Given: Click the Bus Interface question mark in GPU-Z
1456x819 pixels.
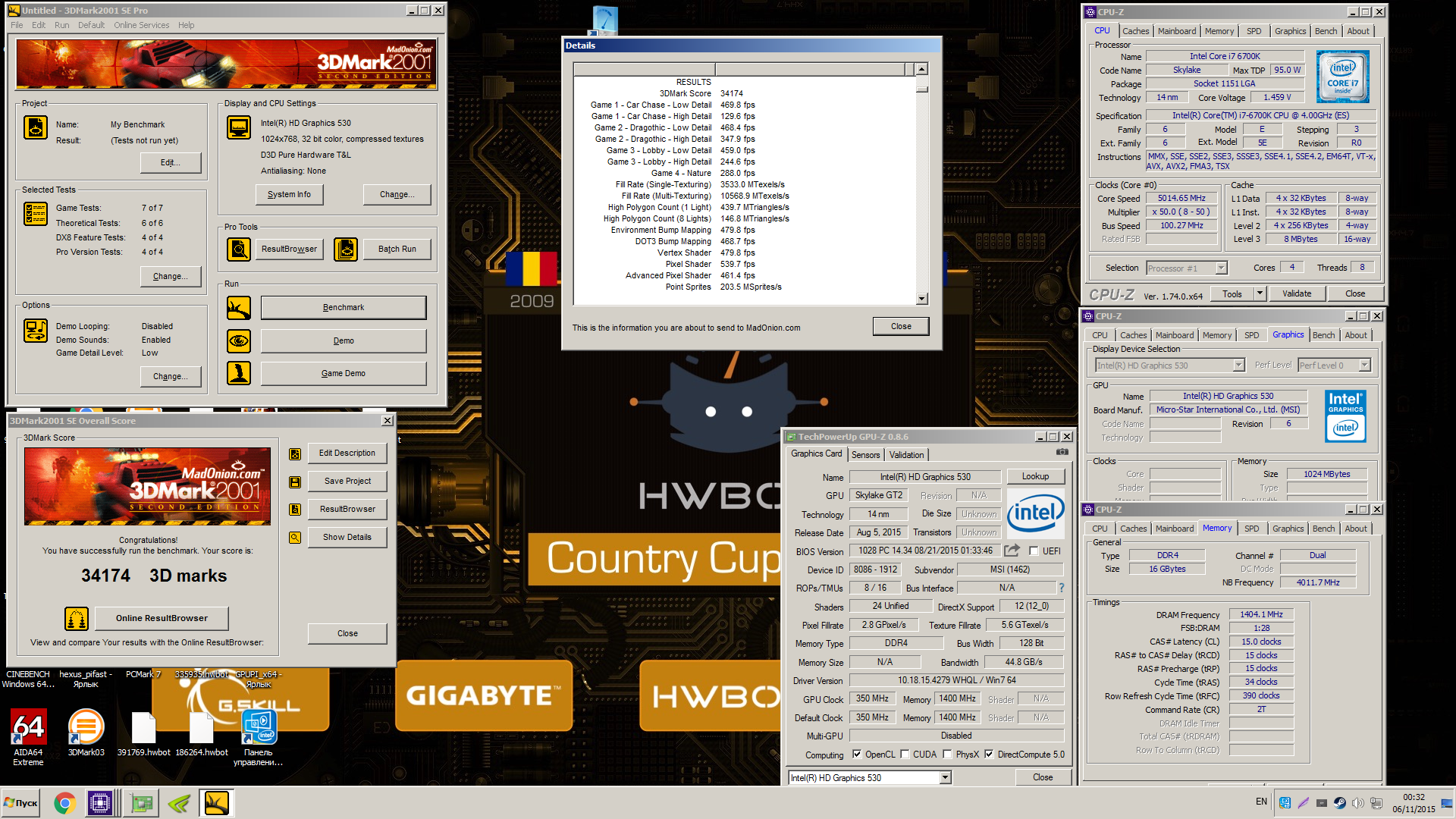Looking at the screenshot, I should pos(1062,588).
